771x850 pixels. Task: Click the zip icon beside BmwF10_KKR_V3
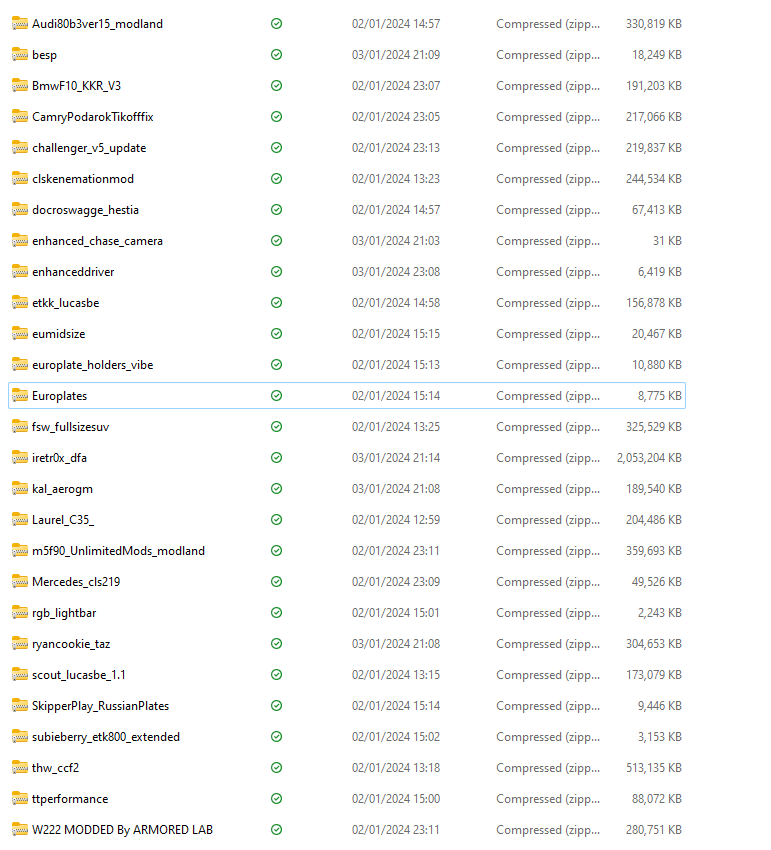(20, 85)
